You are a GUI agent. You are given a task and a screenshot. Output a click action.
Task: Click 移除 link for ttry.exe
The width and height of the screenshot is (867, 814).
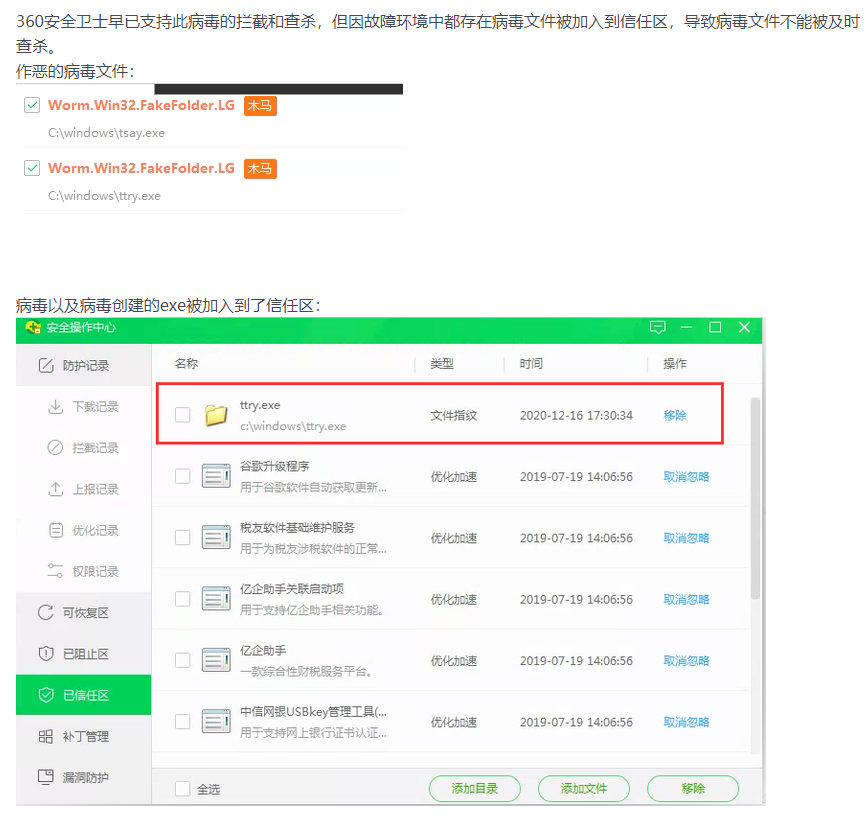pos(675,415)
